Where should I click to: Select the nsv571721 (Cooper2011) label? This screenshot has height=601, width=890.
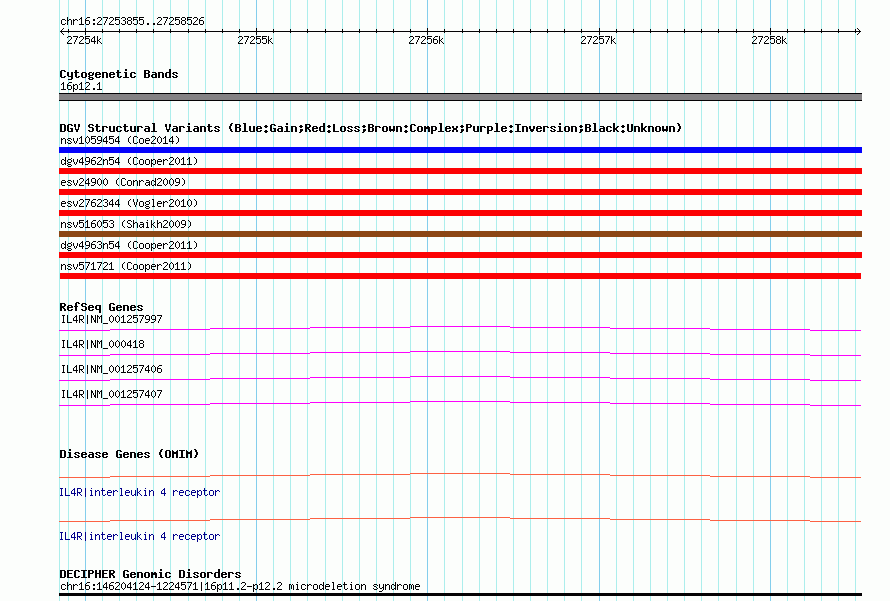pyautogui.click(x=126, y=266)
